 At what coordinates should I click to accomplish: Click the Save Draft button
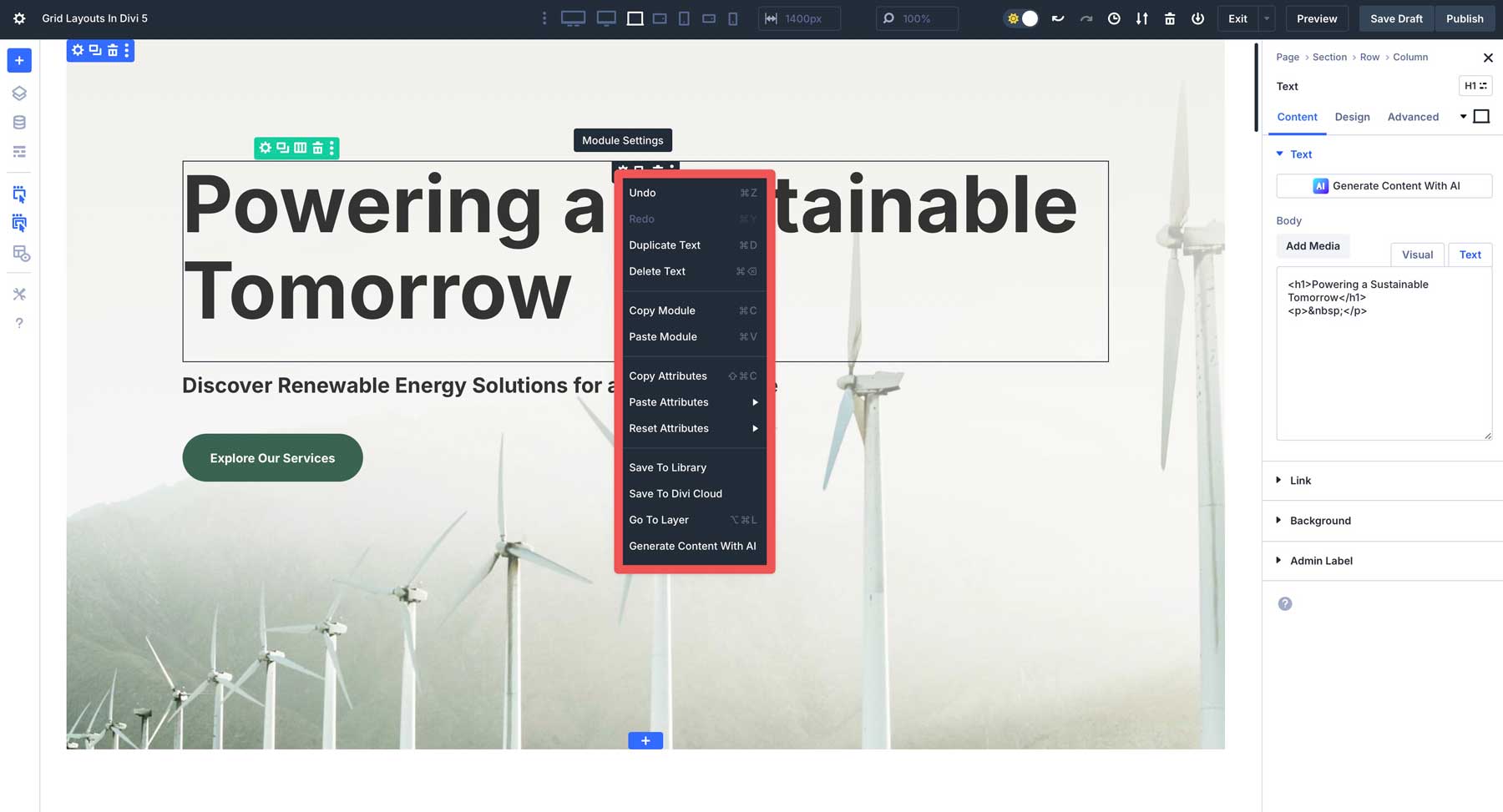(1395, 18)
